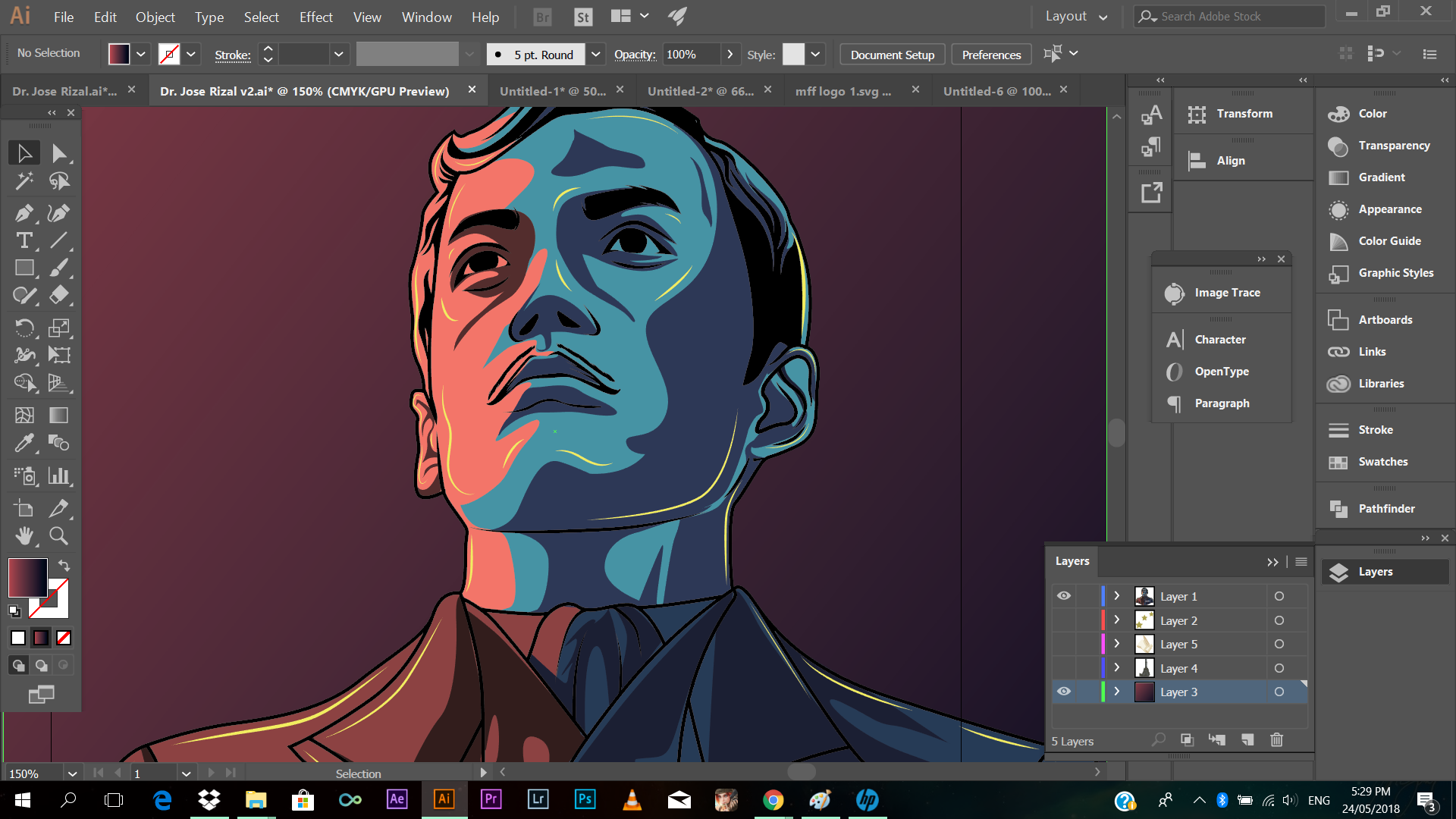Select the Artboard tool
This screenshot has width=1456, height=819.
(x=24, y=508)
